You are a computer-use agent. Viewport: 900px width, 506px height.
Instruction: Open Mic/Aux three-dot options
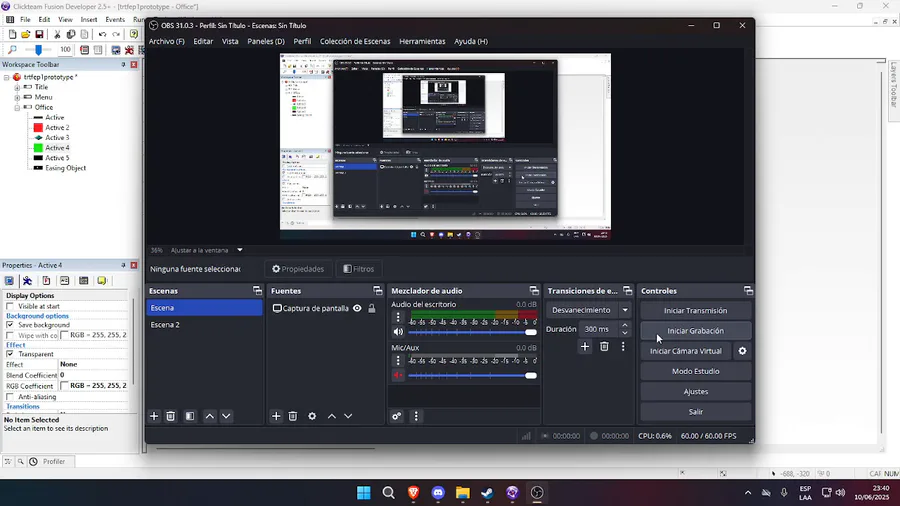point(398,360)
